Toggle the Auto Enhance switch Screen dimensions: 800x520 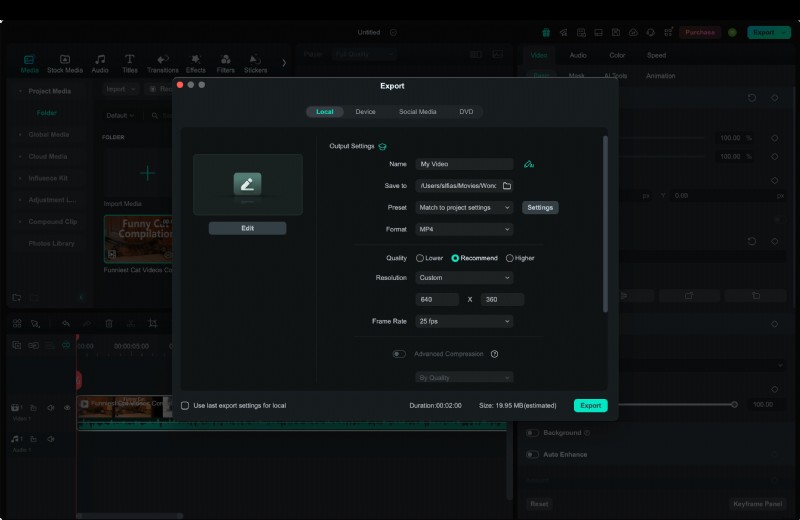[x=532, y=454]
